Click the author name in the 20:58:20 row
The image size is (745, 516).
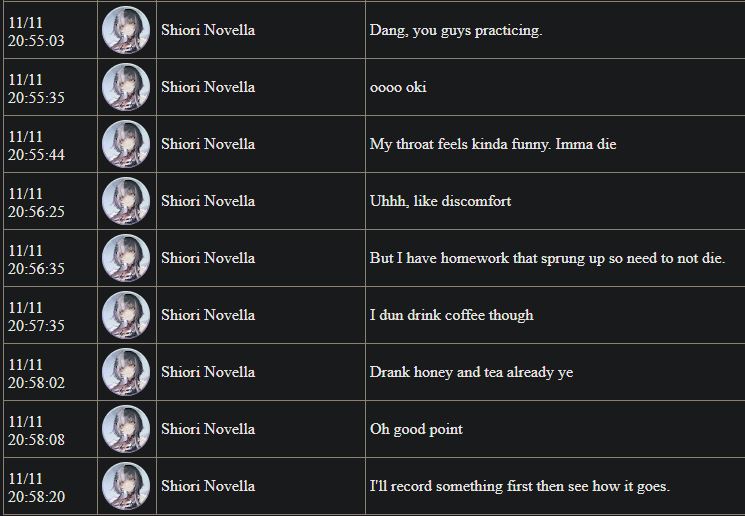click(208, 486)
